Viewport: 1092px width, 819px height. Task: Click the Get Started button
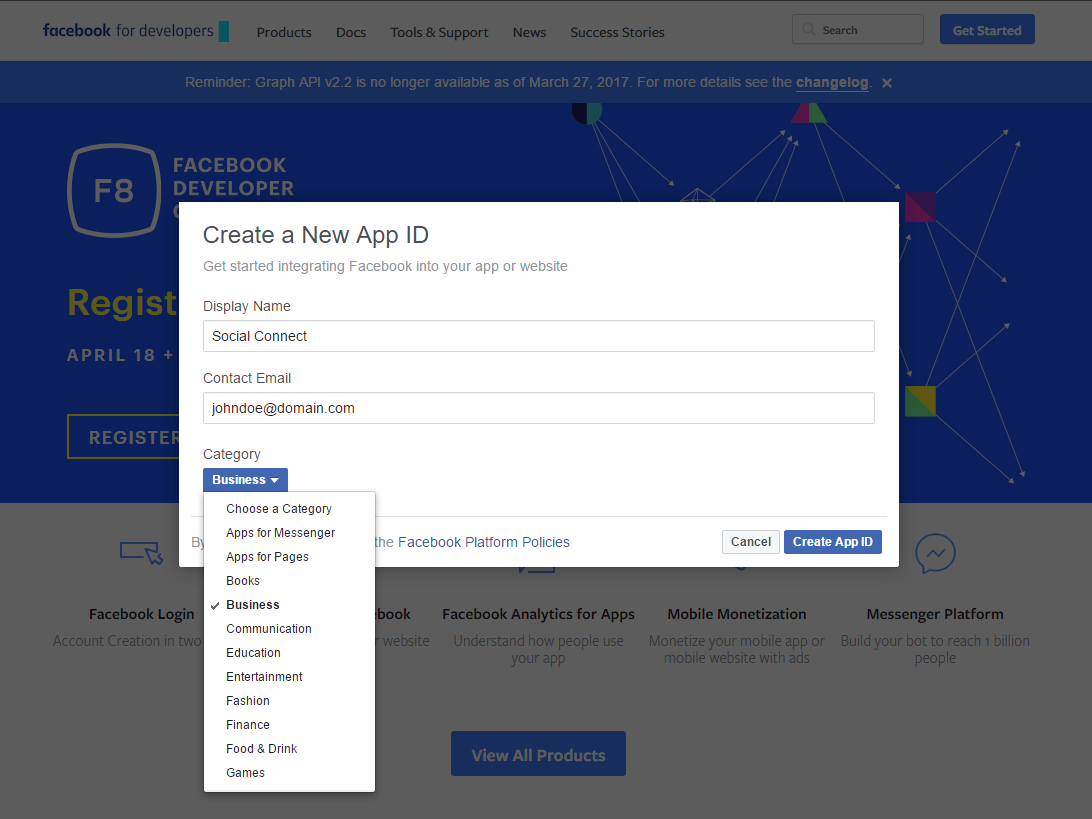tap(987, 30)
